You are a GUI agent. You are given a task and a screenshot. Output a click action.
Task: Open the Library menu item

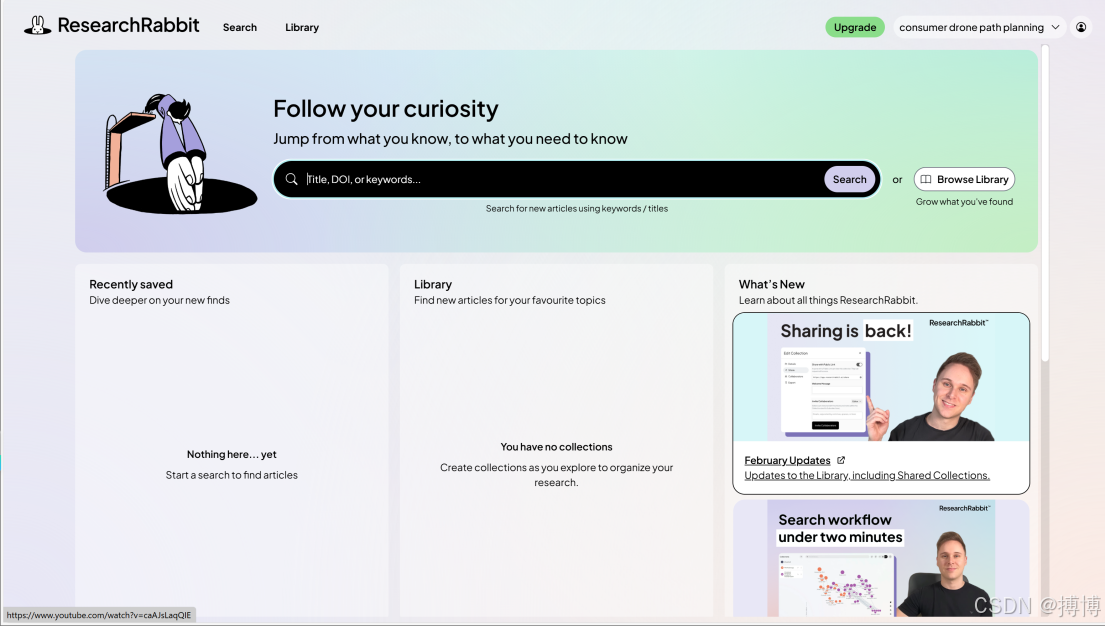[x=302, y=27]
